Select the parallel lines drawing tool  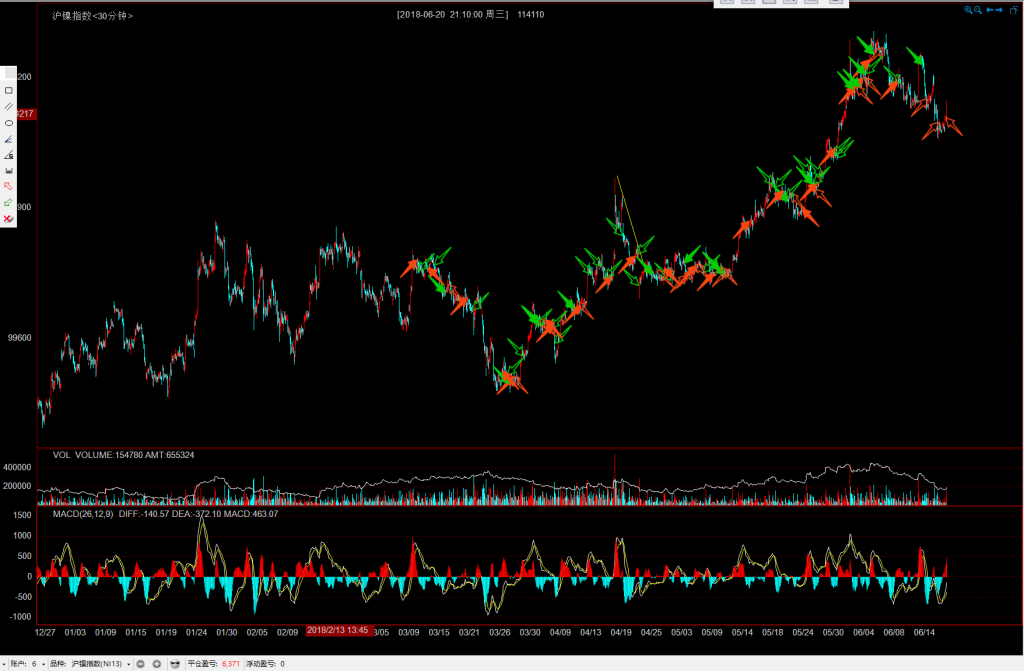tap(9, 106)
